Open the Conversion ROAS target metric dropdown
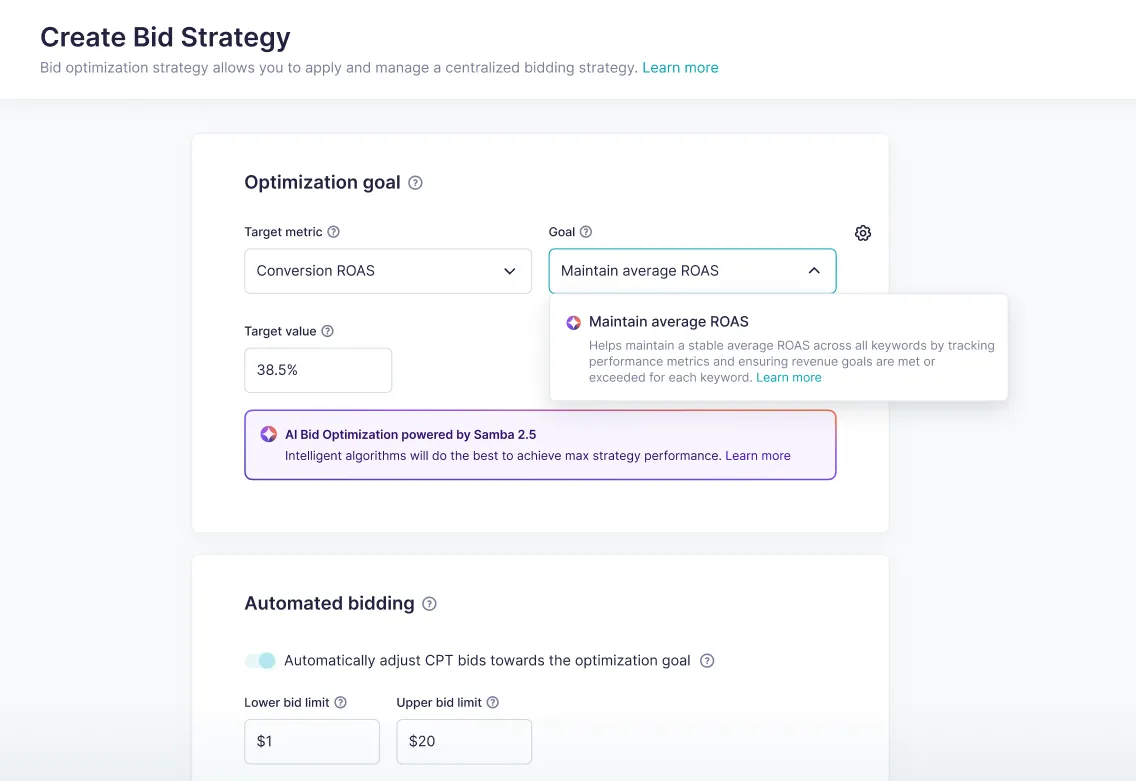 pos(388,271)
